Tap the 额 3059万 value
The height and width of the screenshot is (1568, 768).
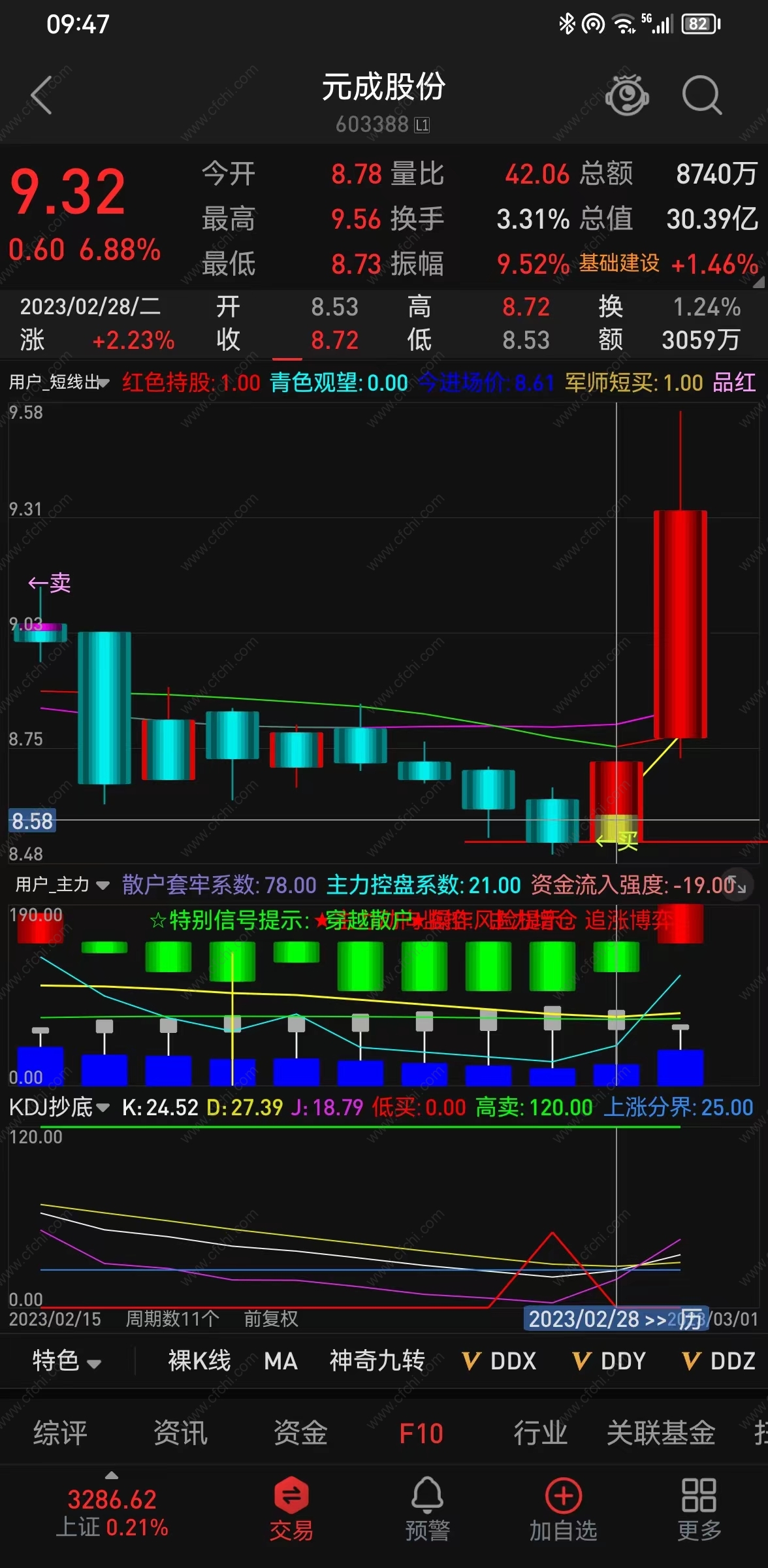point(701,340)
